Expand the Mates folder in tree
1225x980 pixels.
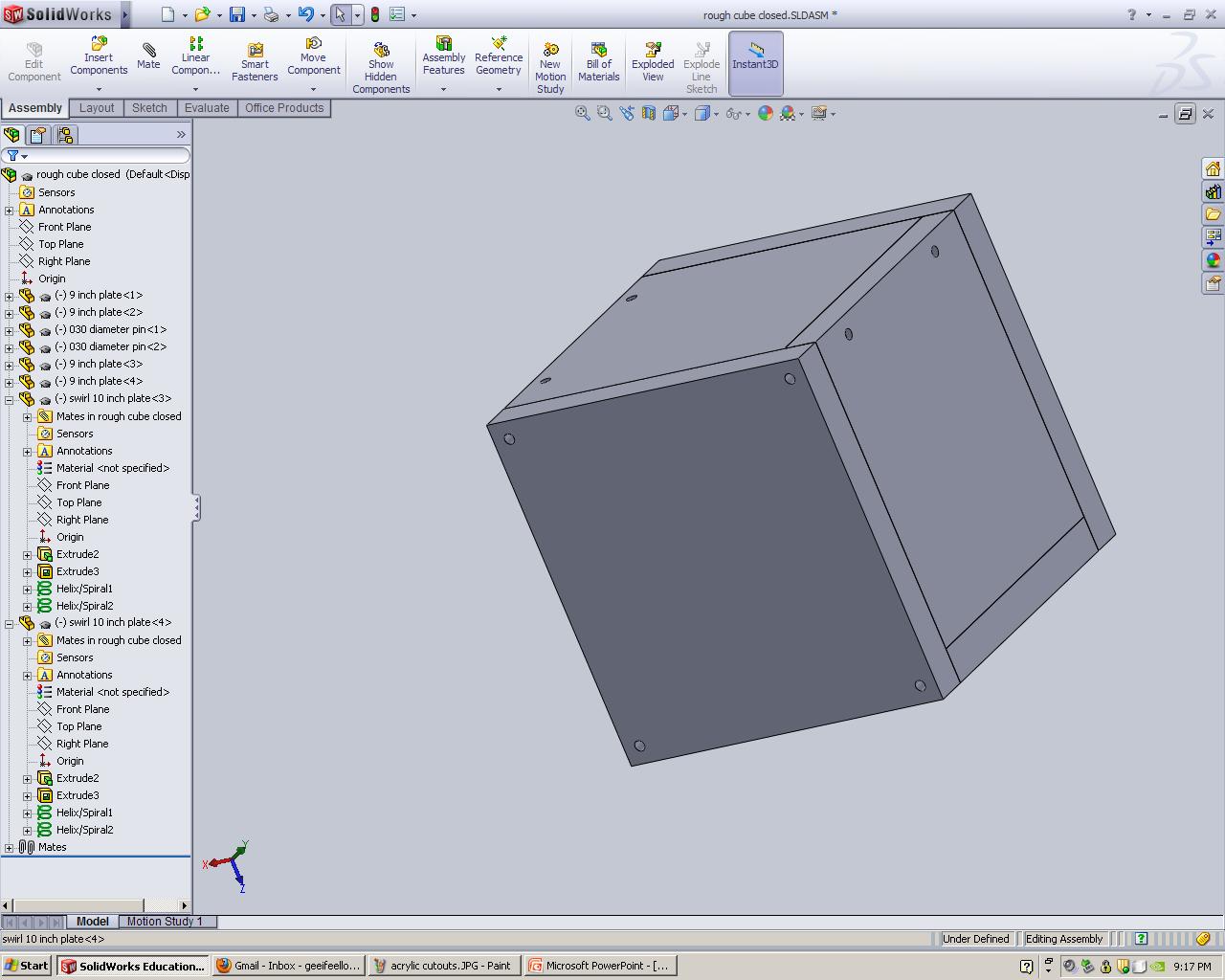[10, 848]
